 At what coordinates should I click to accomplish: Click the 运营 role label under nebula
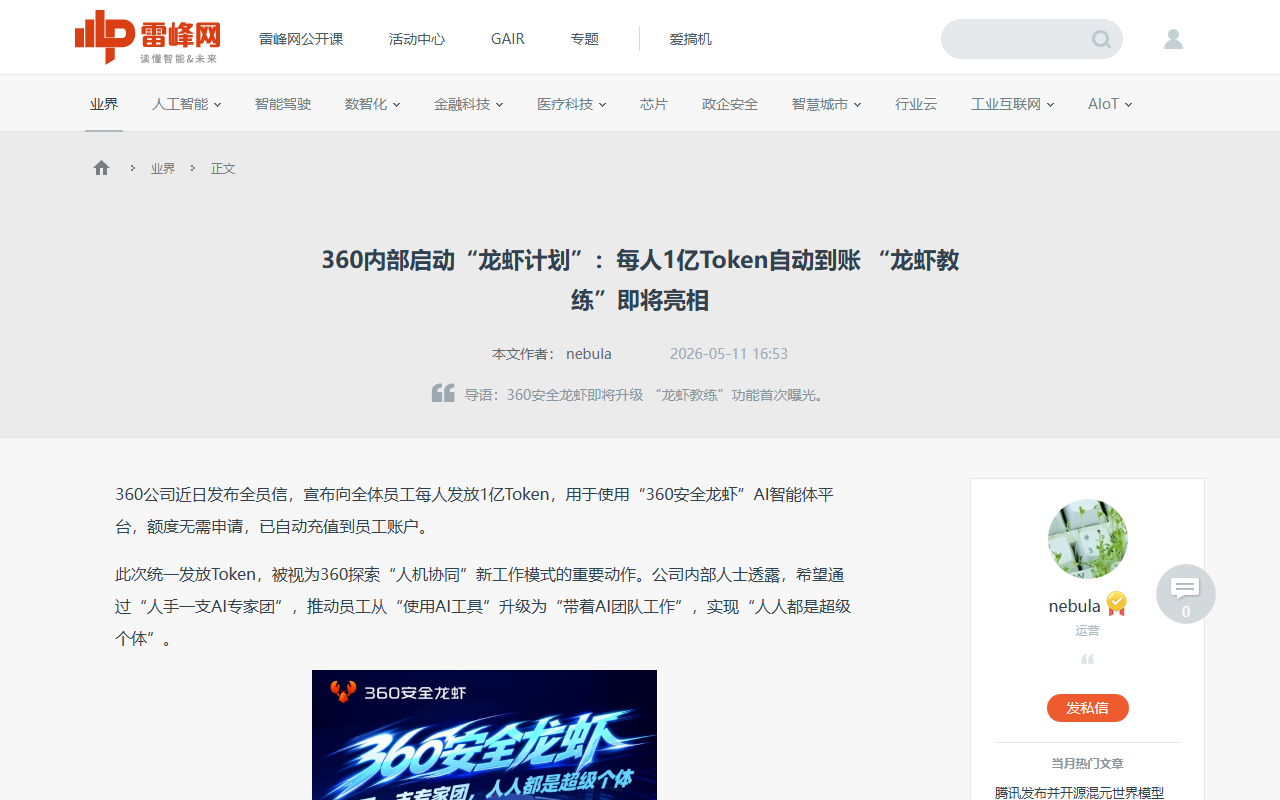1087,631
